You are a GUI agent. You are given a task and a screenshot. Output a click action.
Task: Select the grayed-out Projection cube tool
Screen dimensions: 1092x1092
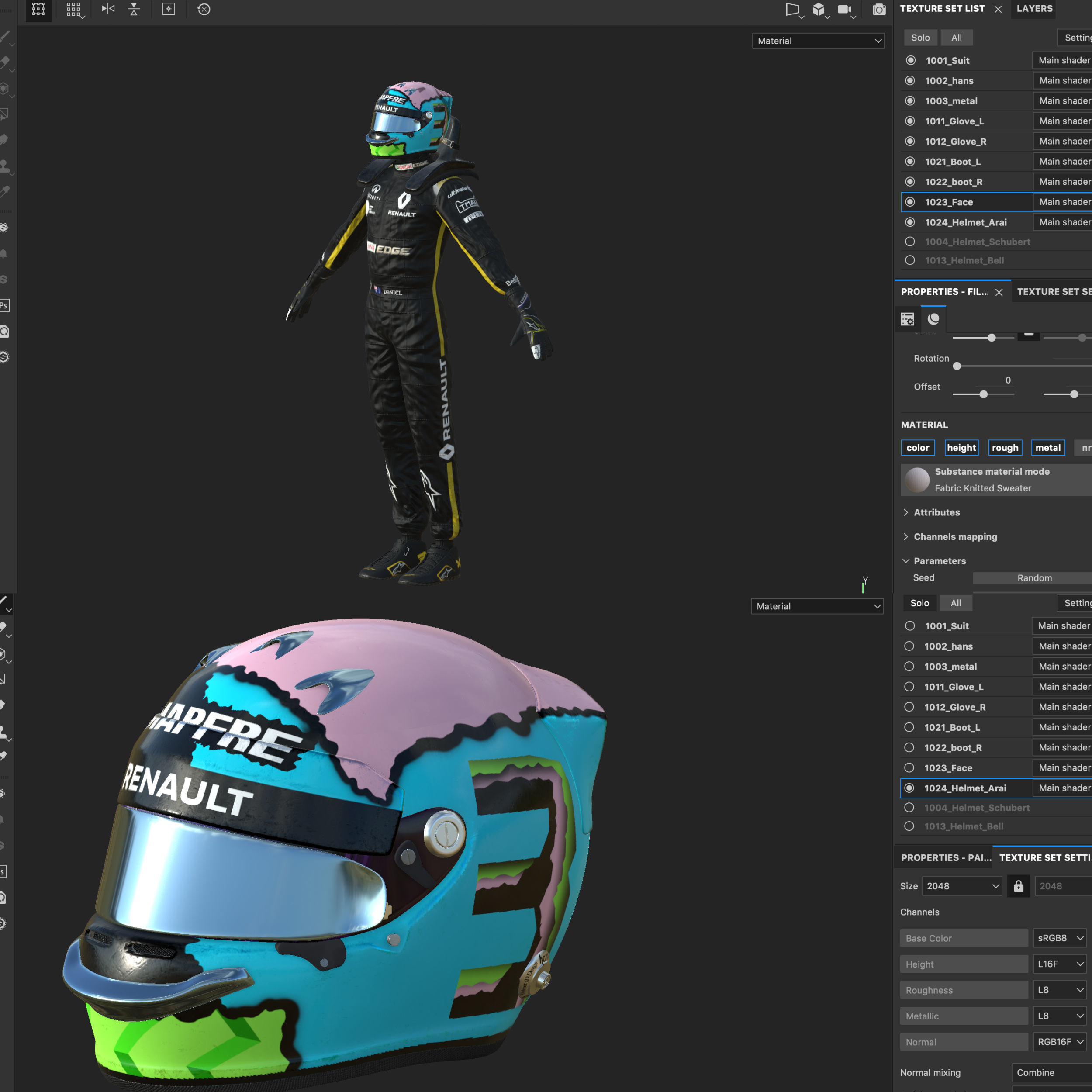[4, 88]
